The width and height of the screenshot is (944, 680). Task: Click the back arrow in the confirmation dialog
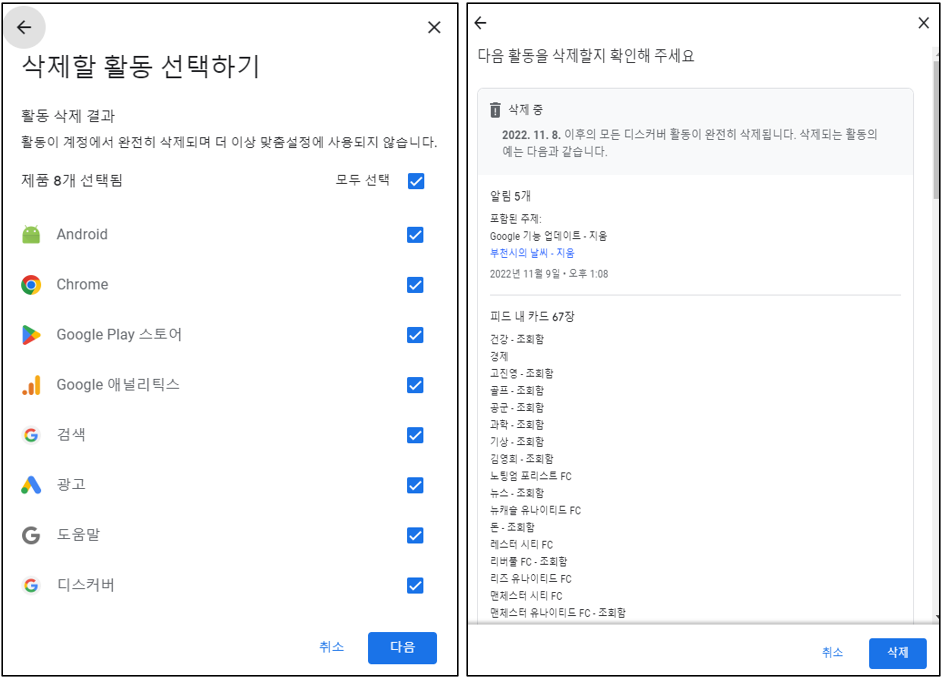click(482, 22)
